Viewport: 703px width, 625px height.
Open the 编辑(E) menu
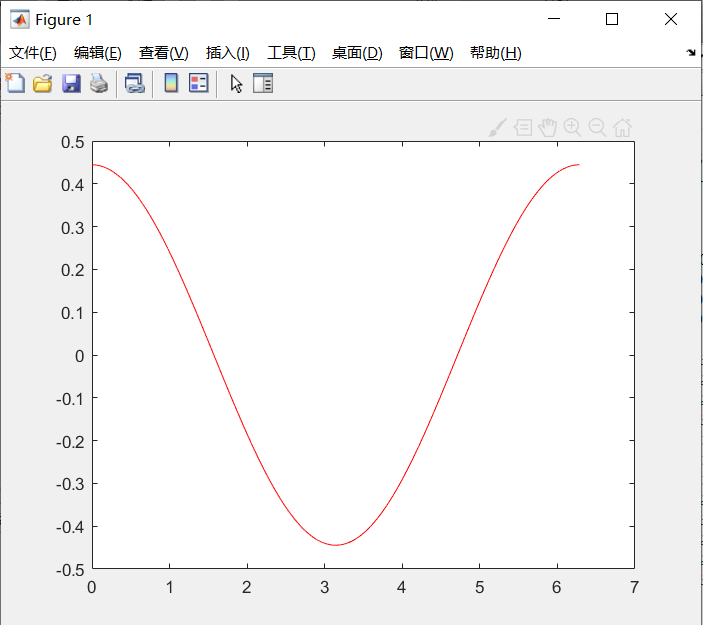98,53
